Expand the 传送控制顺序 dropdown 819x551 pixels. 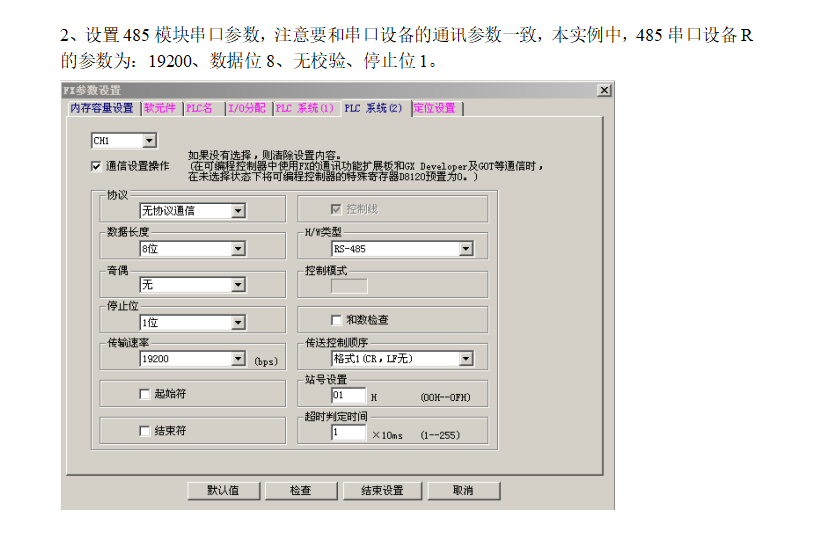pyautogui.click(x=466, y=358)
